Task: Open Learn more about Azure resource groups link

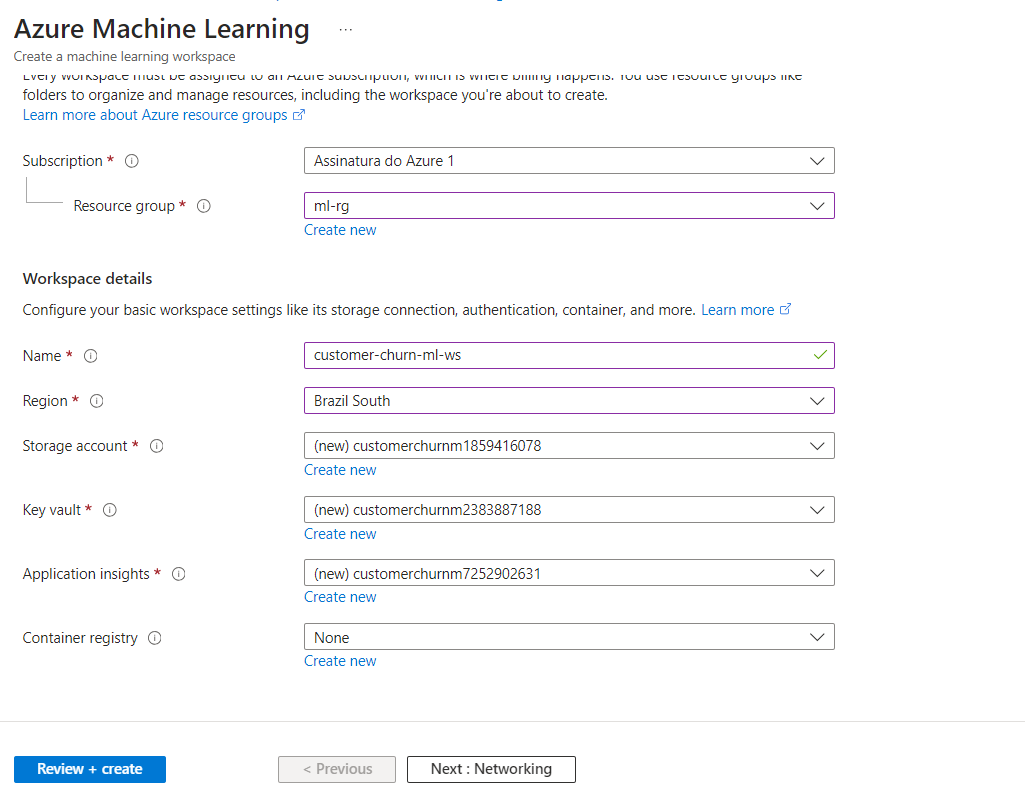Action: point(155,115)
